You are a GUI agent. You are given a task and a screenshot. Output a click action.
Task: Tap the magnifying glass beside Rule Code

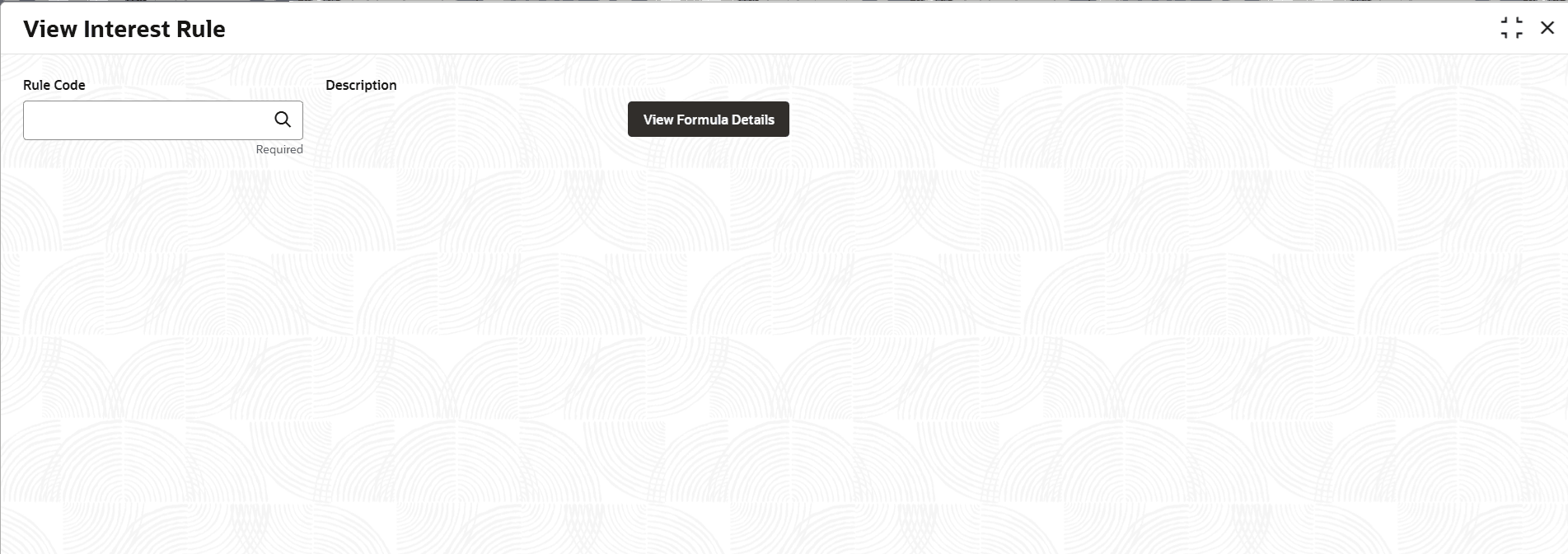click(283, 120)
